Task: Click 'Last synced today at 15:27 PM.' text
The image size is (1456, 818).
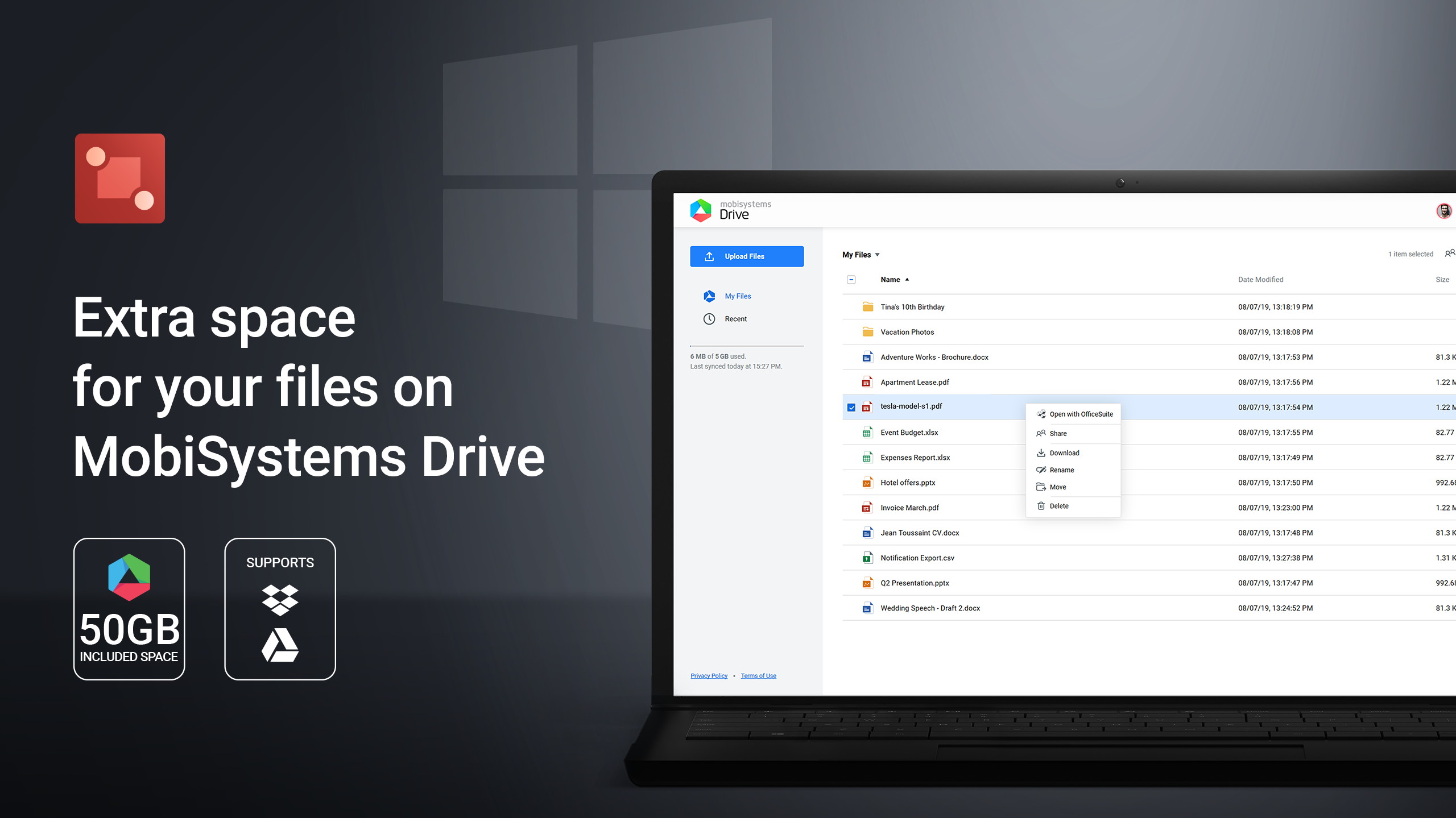Action: pos(736,367)
